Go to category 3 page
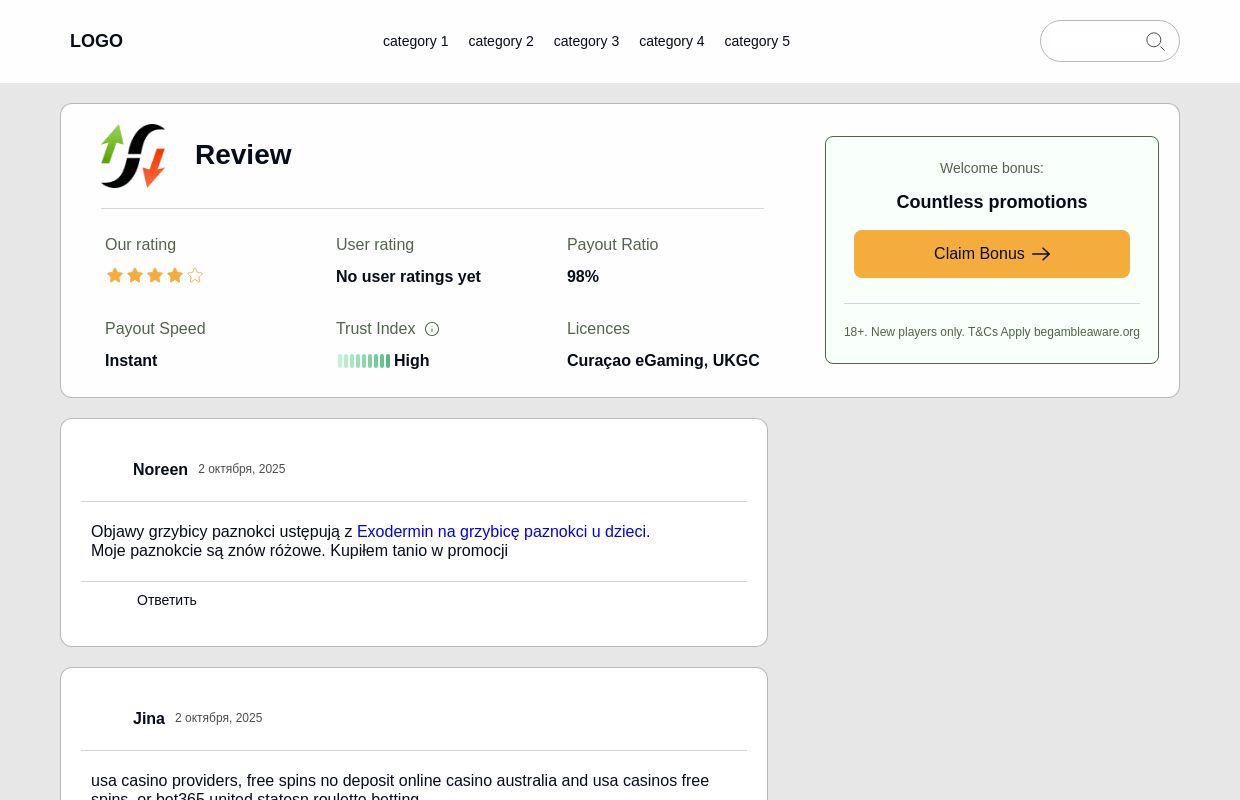The width and height of the screenshot is (1240, 800). point(586,41)
